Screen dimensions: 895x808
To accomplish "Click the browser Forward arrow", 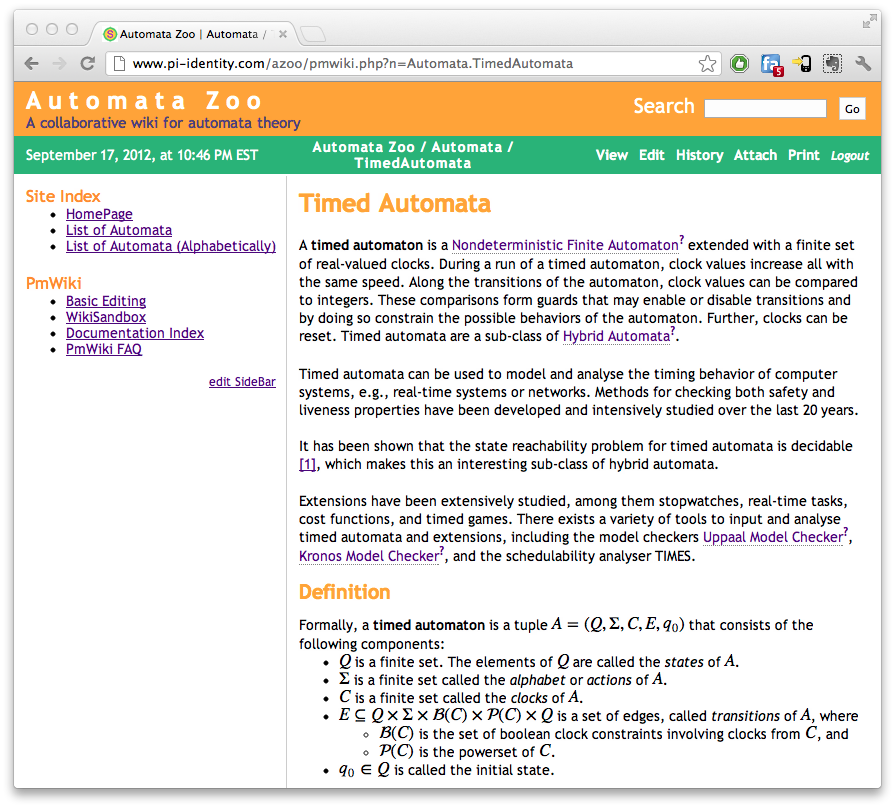I will [59, 63].
